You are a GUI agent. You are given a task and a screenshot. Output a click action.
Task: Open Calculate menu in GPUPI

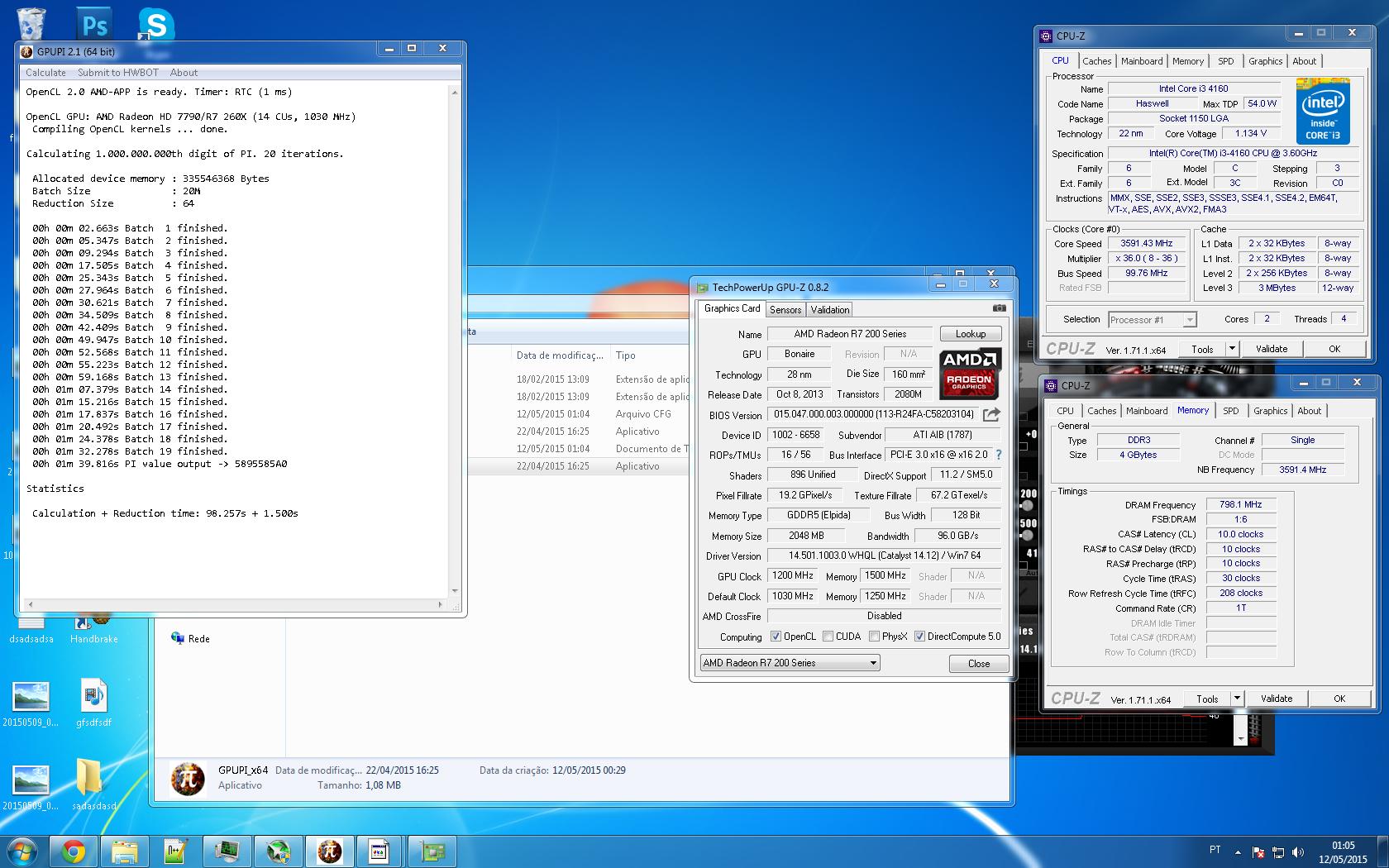click(x=45, y=73)
